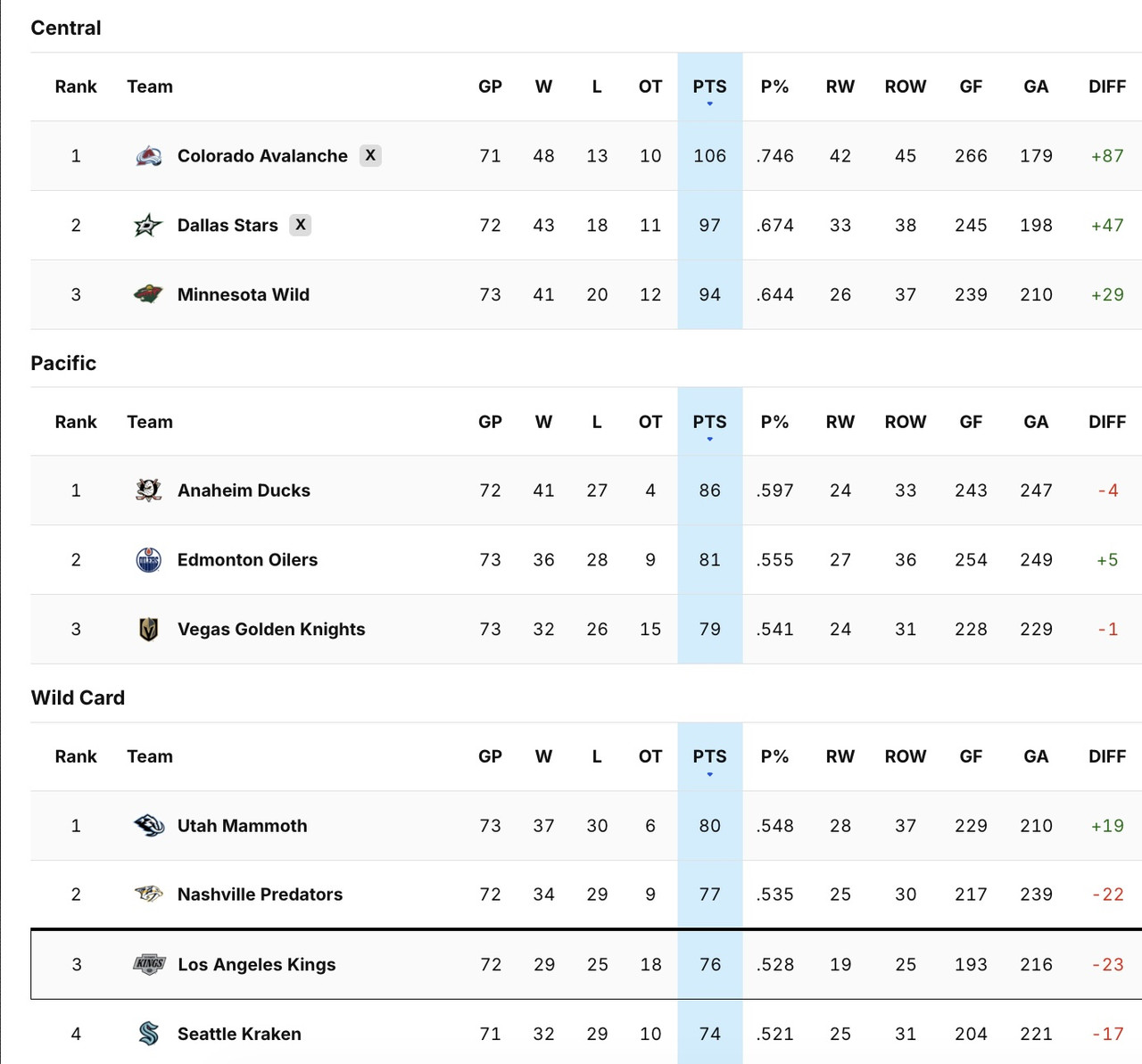Click the highlighted PTS column for Edmonton Oilers
Viewport: 1142px width, 1064px height.
point(710,559)
